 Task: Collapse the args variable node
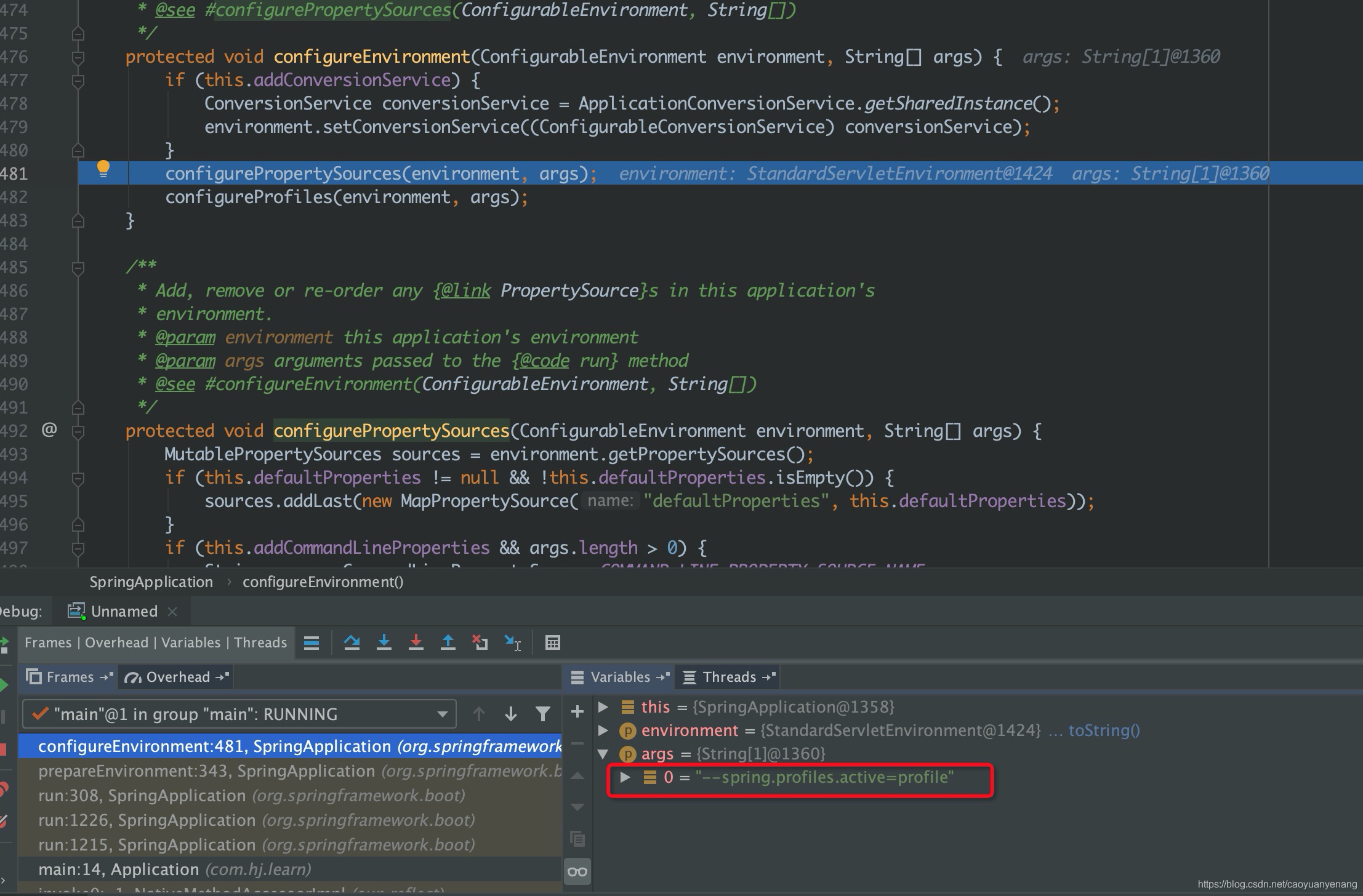pos(603,754)
